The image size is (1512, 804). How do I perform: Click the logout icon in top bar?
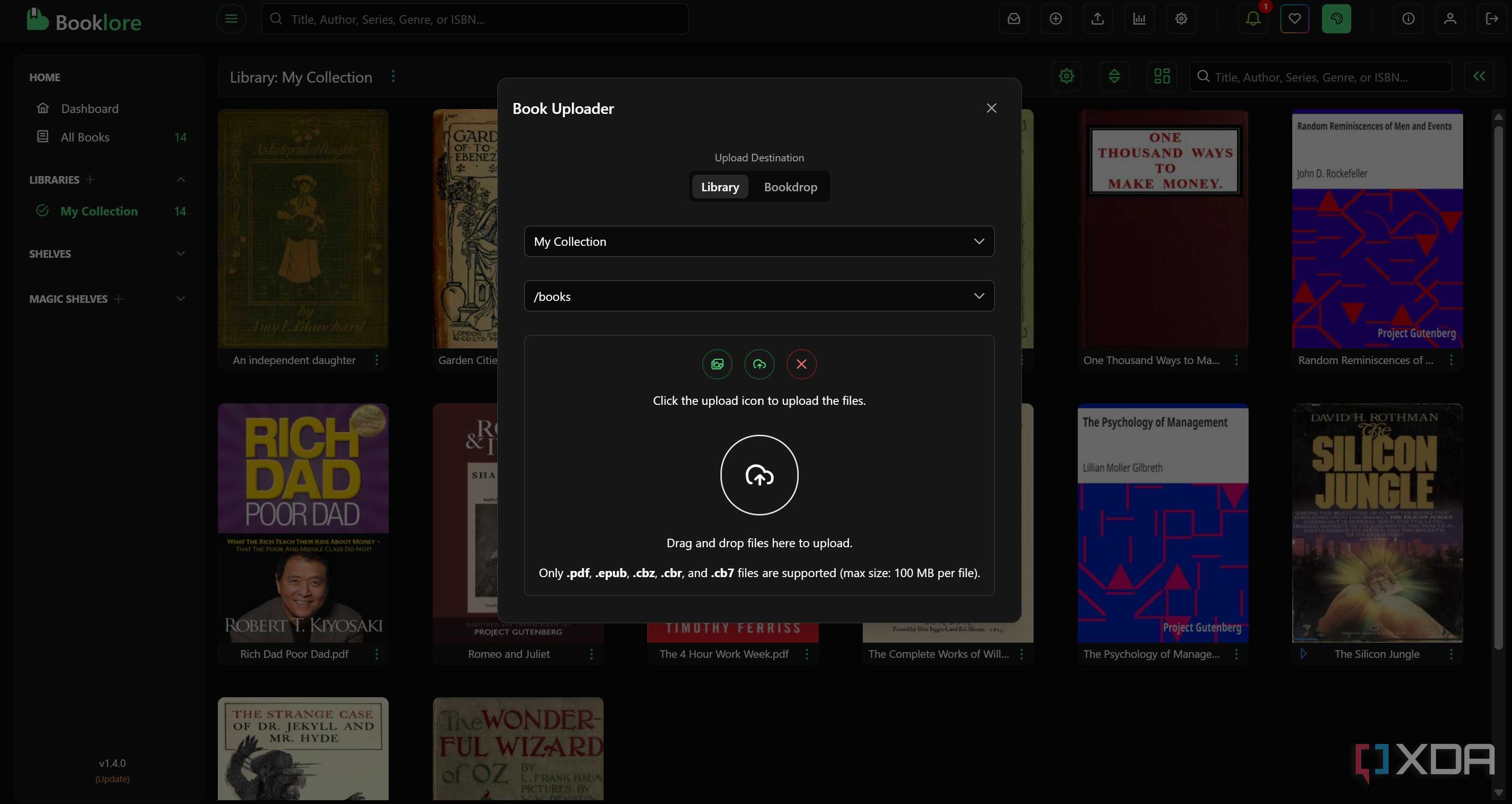[x=1492, y=19]
